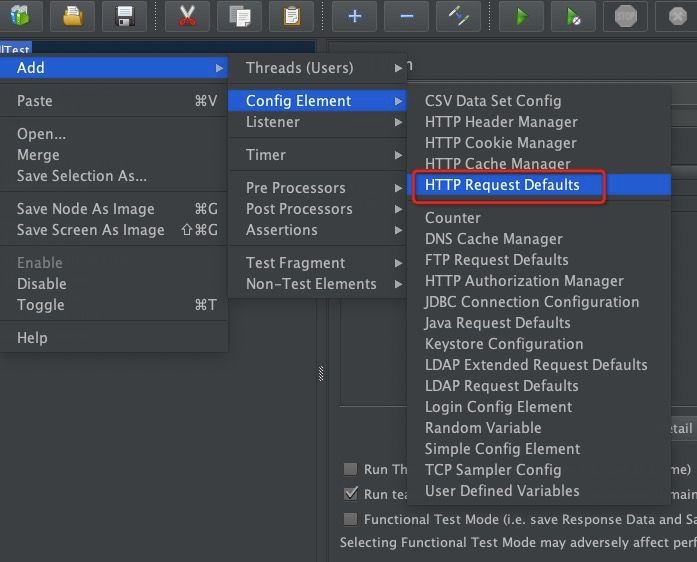The image size is (697, 562).
Task: Click Save Node As Image
Action: 86,209
